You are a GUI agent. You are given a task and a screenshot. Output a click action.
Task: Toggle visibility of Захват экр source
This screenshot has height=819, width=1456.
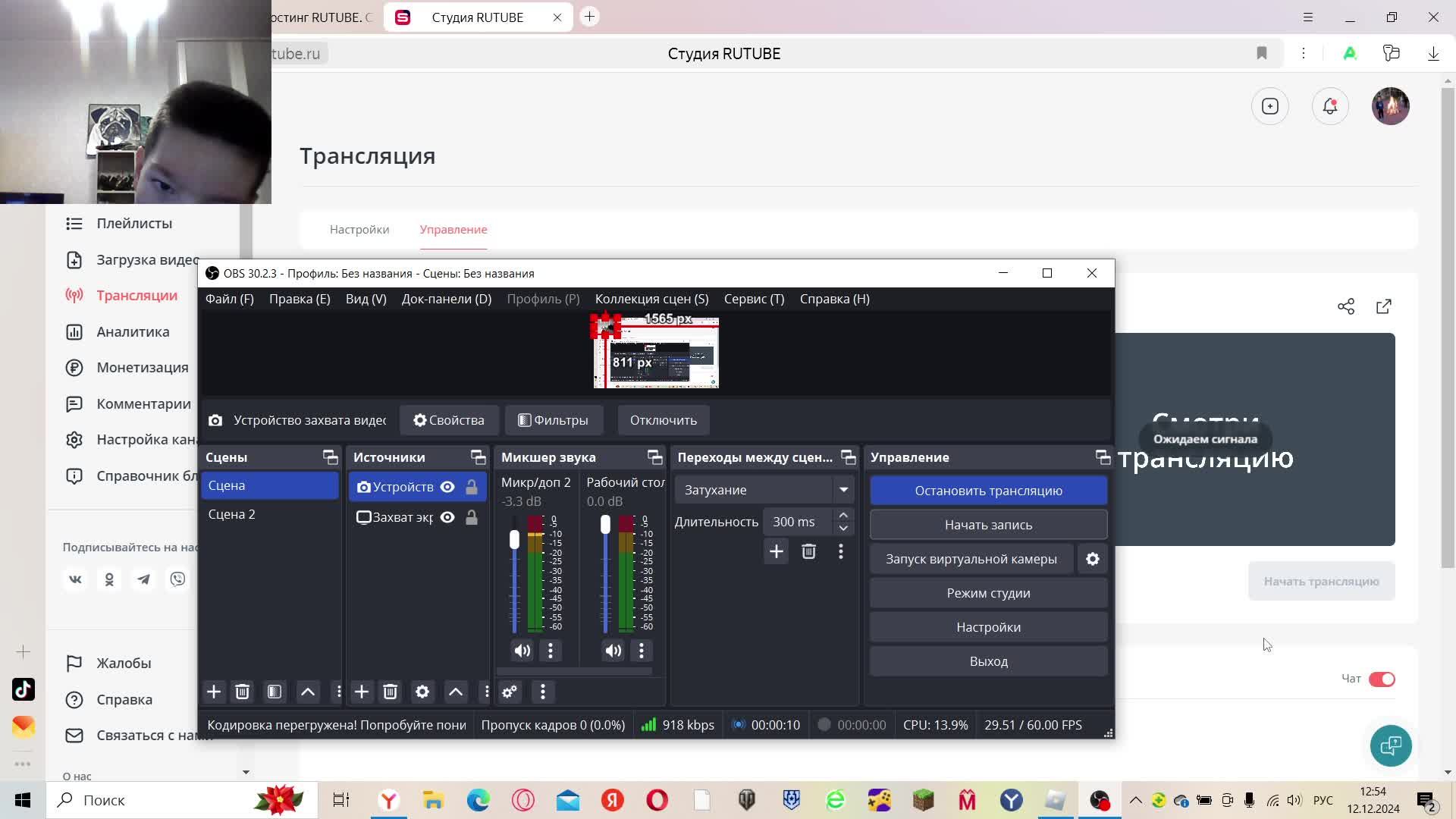click(x=447, y=517)
